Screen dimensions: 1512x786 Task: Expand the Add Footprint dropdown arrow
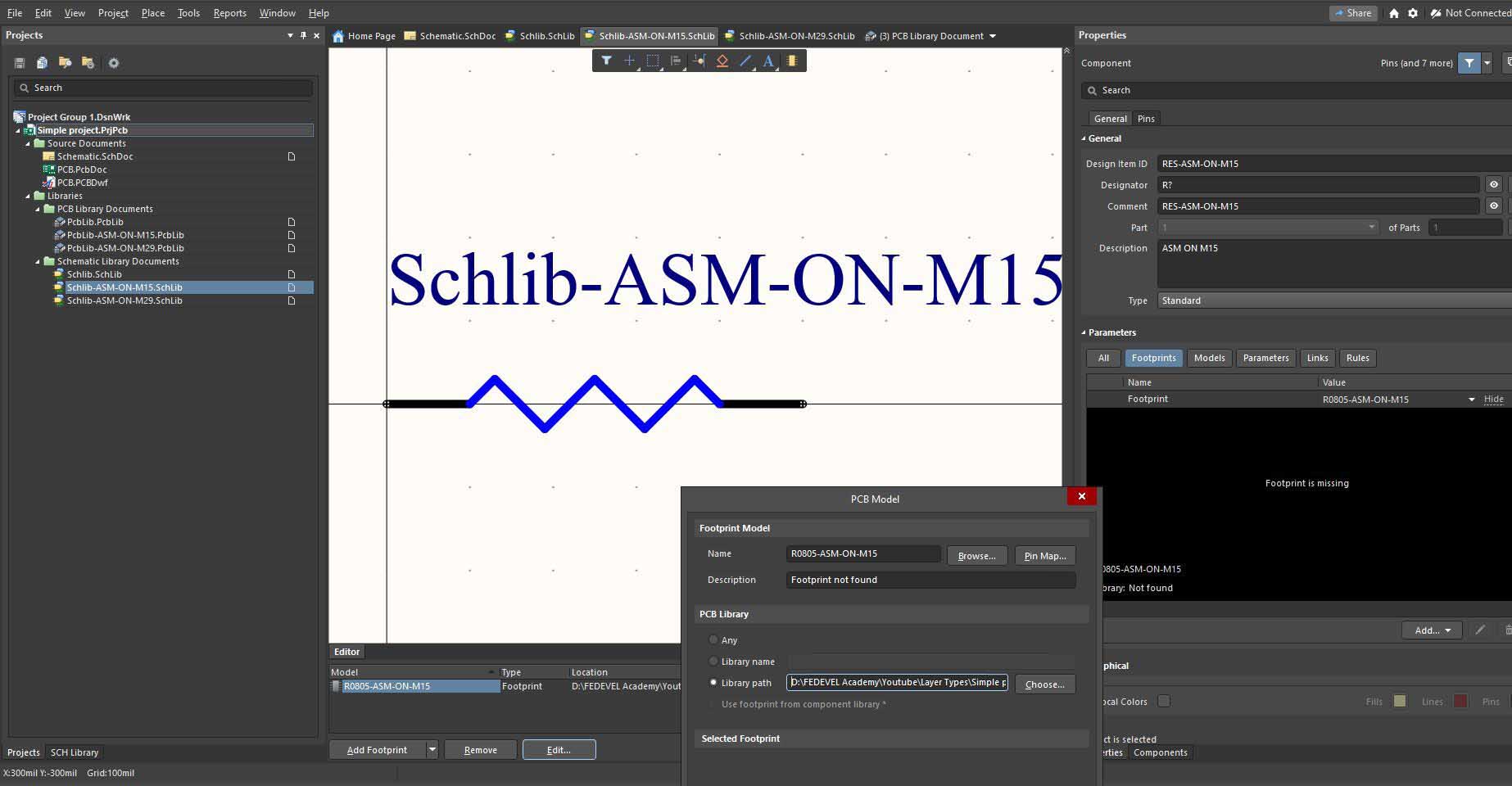[x=432, y=750]
